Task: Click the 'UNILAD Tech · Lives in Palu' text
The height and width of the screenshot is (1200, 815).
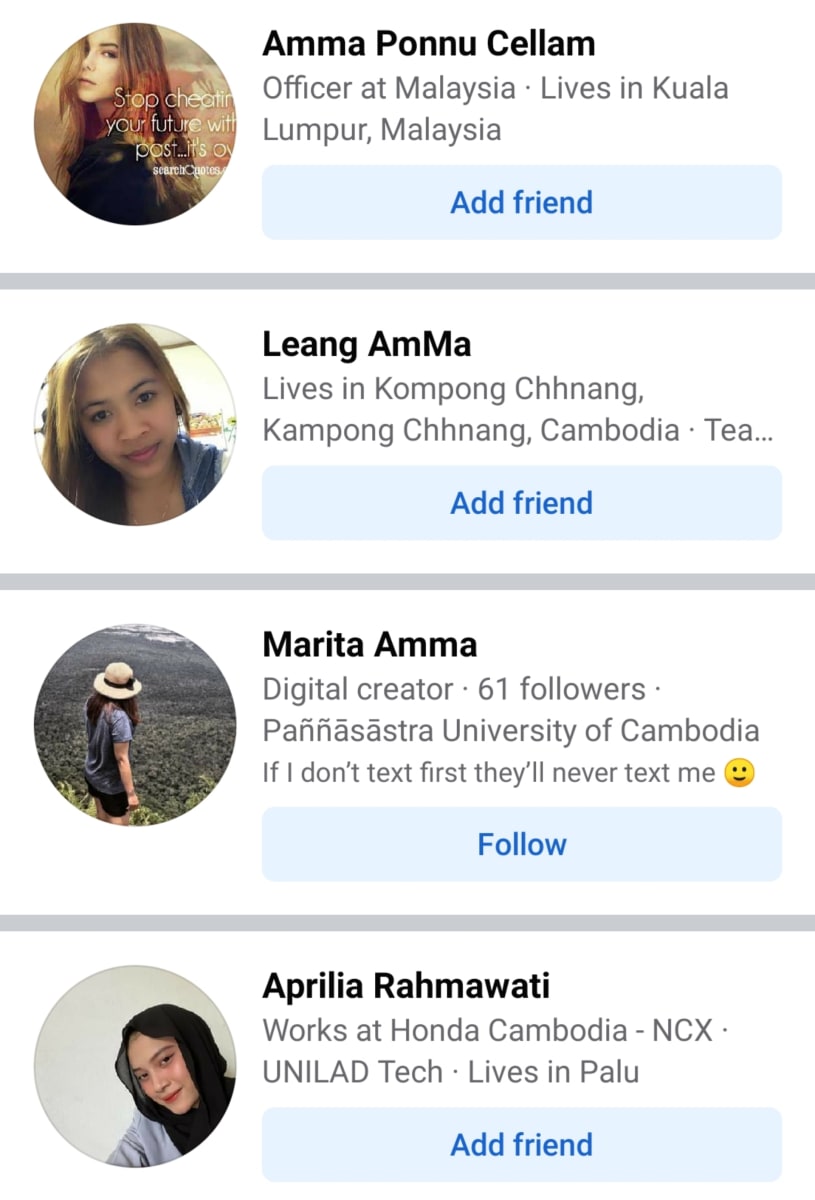Action: pyautogui.click(x=451, y=1073)
